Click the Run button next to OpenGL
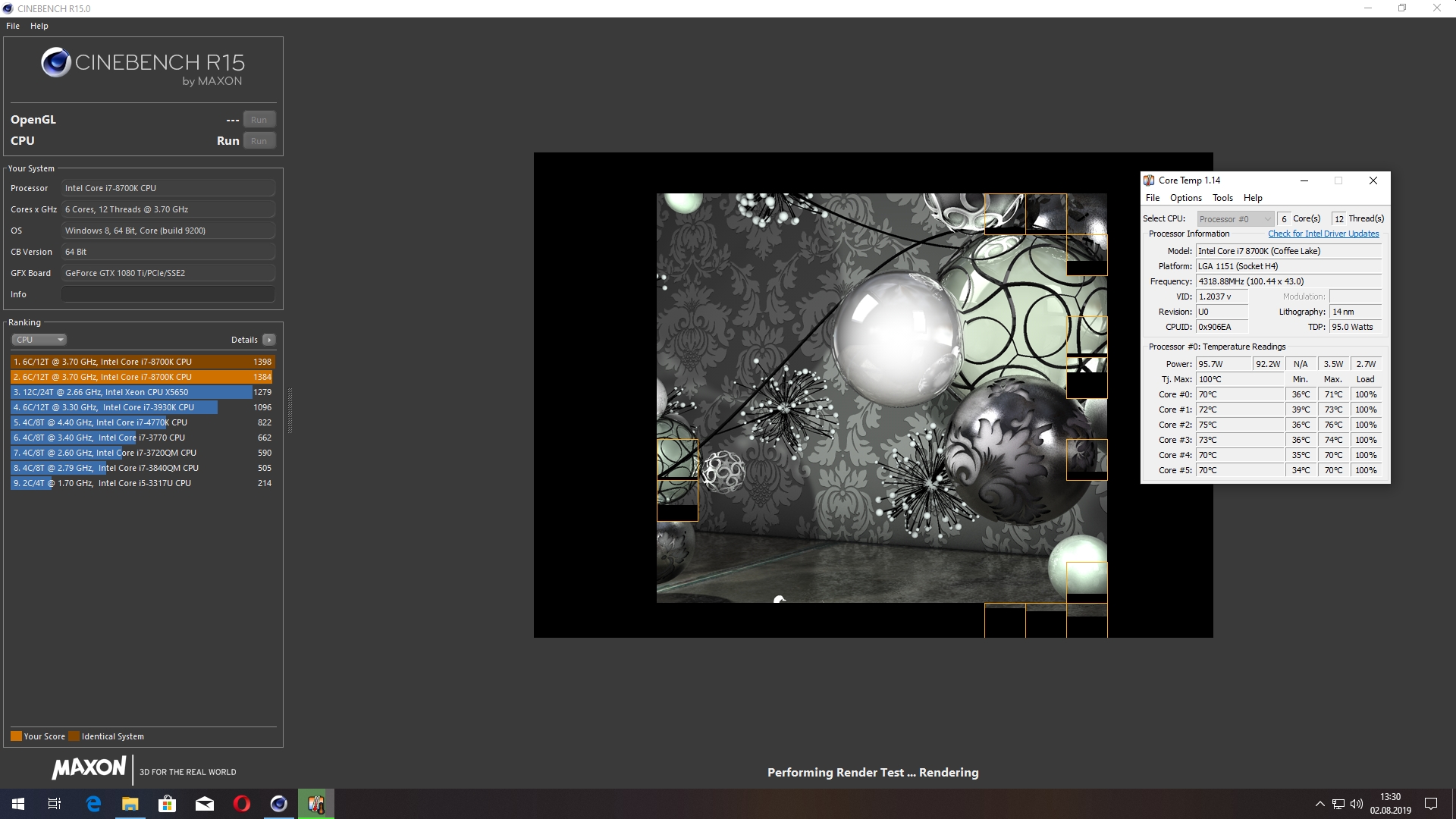 click(x=259, y=120)
